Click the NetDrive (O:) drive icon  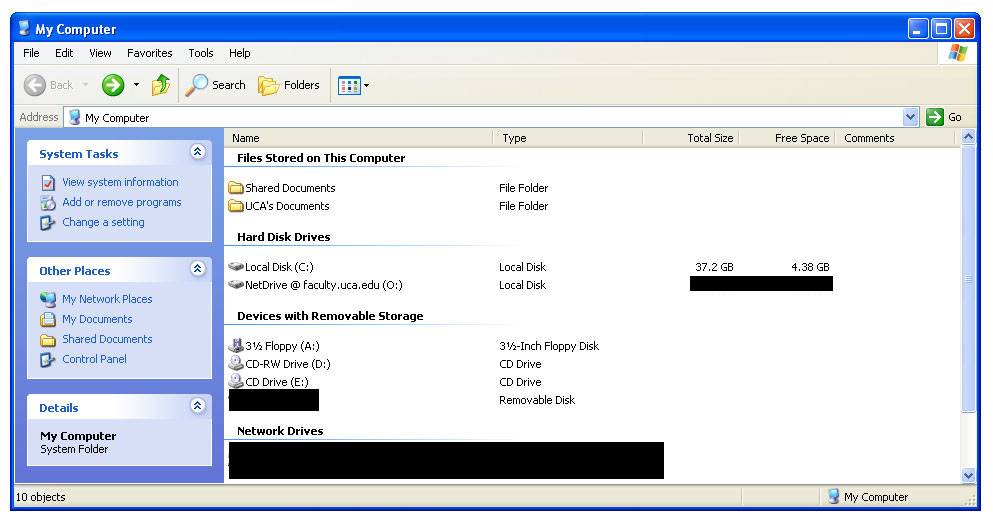(x=236, y=285)
